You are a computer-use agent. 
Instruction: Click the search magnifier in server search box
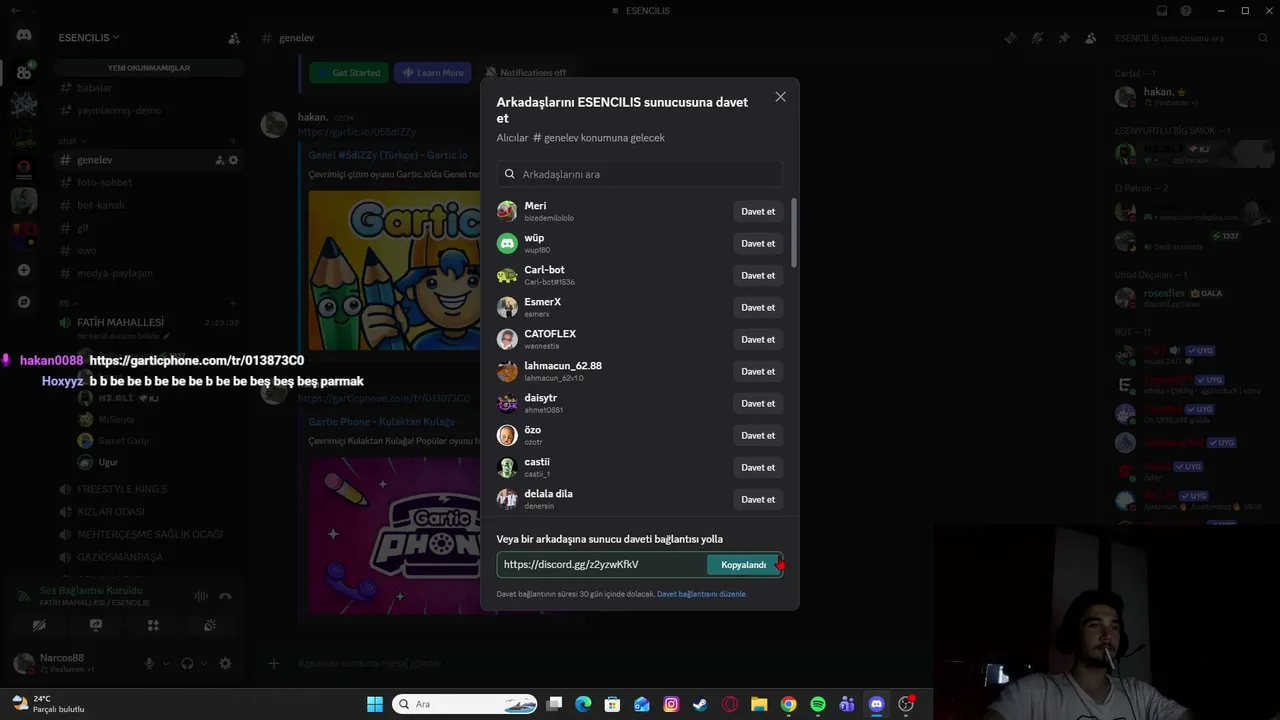point(1263,38)
